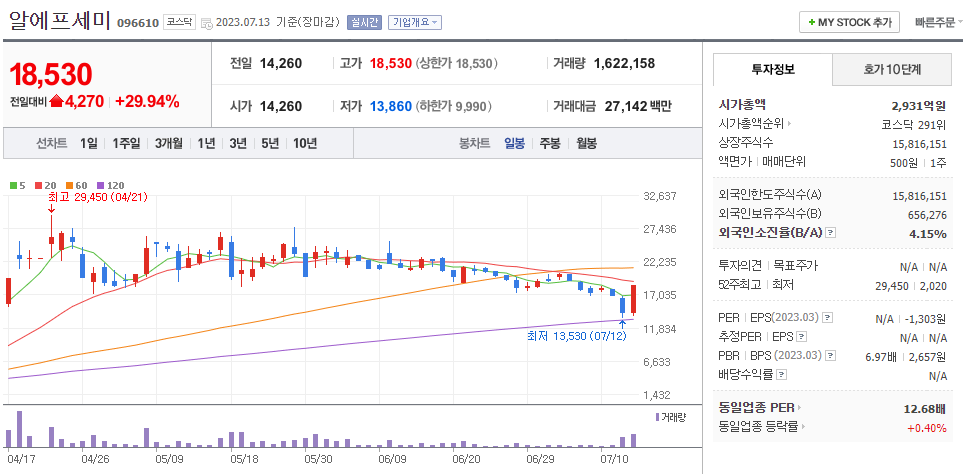Click the MY STOCK 추가 button
Screen dimensions: 966x474
point(850,22)
